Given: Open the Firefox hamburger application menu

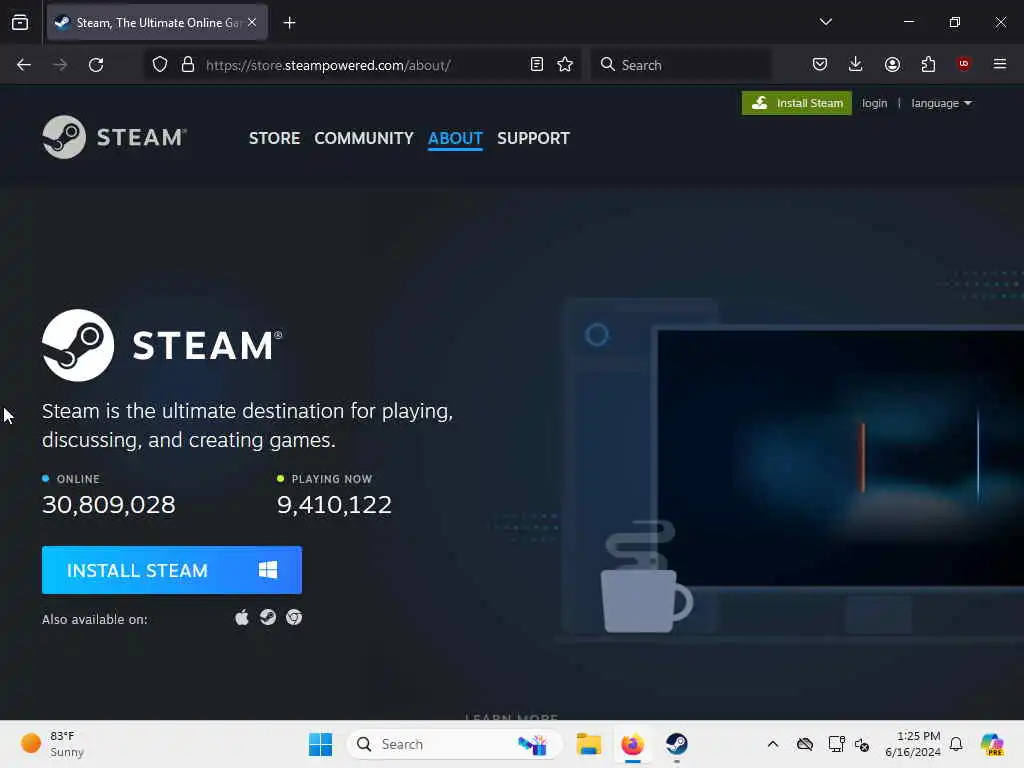Looking at the screenshot, I should pos(1000,64).
